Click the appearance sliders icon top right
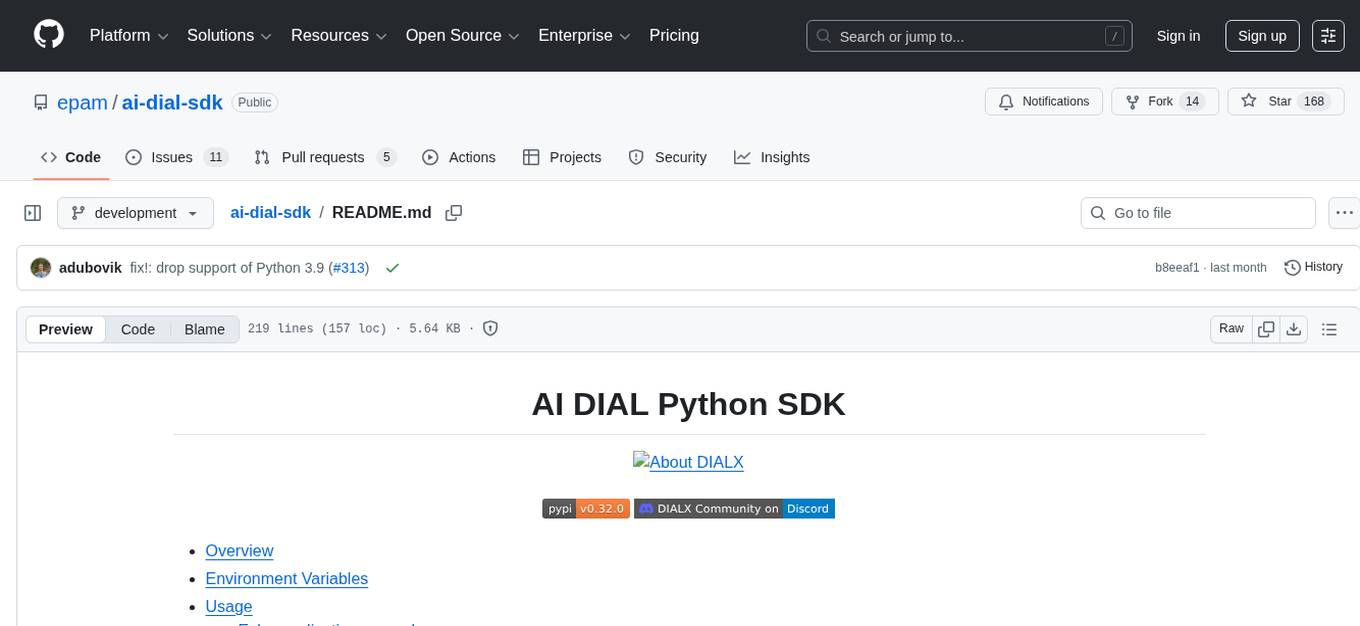This screenshot has height=626, width=1360. (1327, 35)
